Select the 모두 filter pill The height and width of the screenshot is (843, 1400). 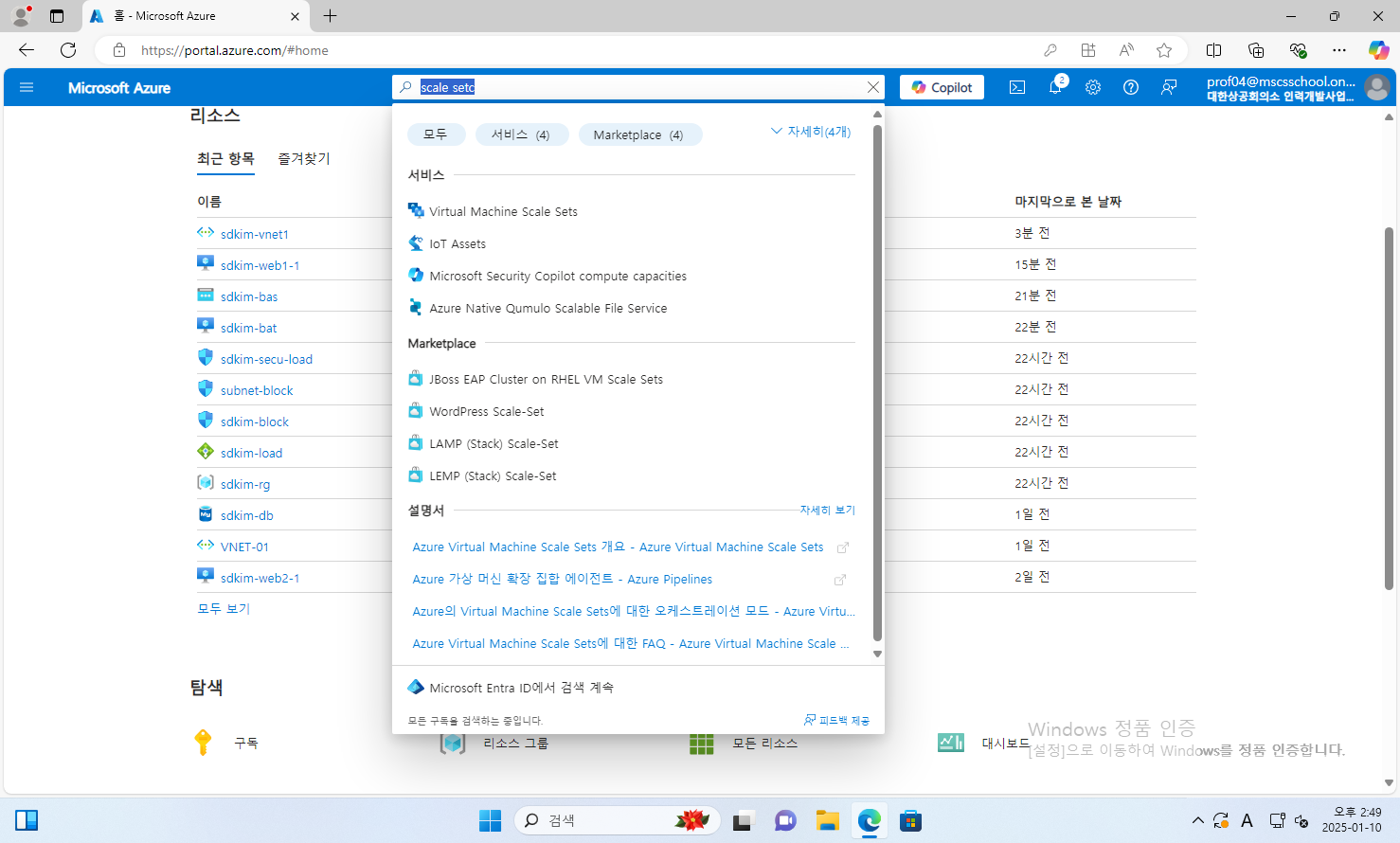click(436, 135)
